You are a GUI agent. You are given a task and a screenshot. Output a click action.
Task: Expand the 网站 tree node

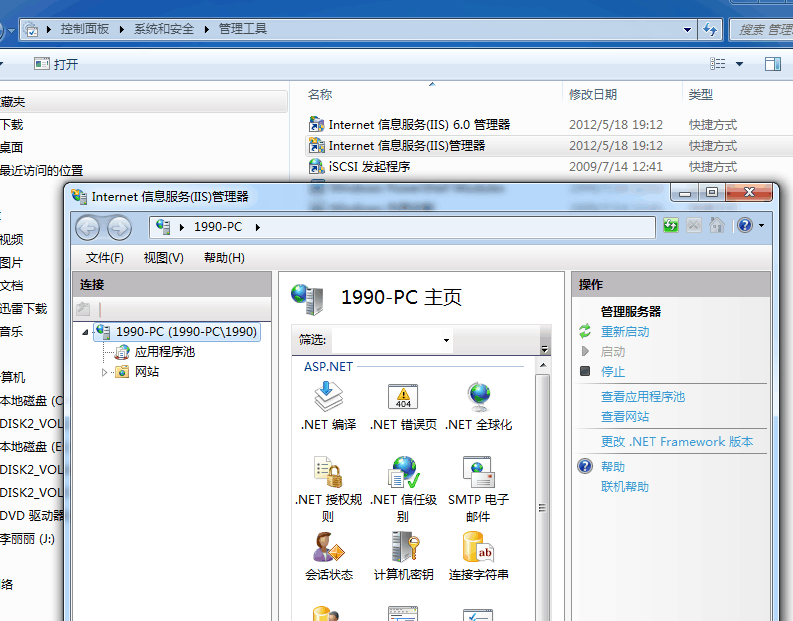coord(105,372)
